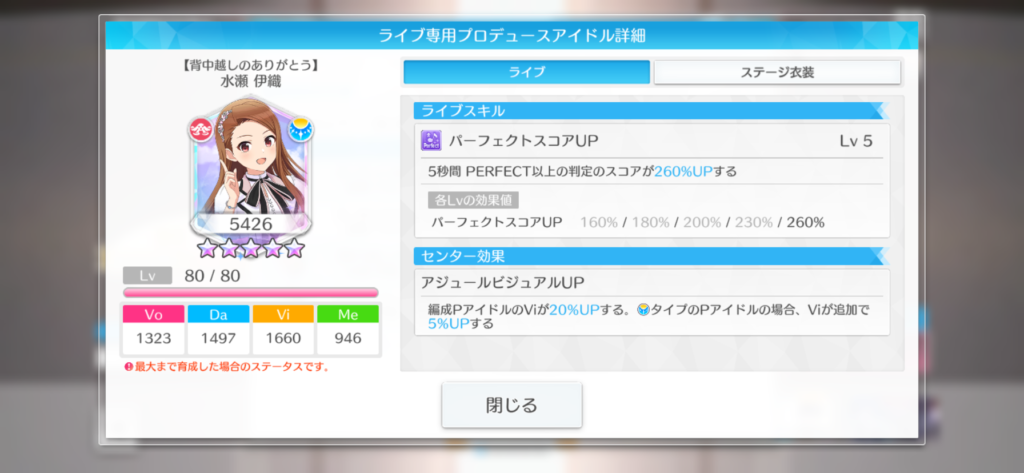Click the 各Lvの効果値 label
Viewport: 1024px width, 473px height.
point(473,200)
